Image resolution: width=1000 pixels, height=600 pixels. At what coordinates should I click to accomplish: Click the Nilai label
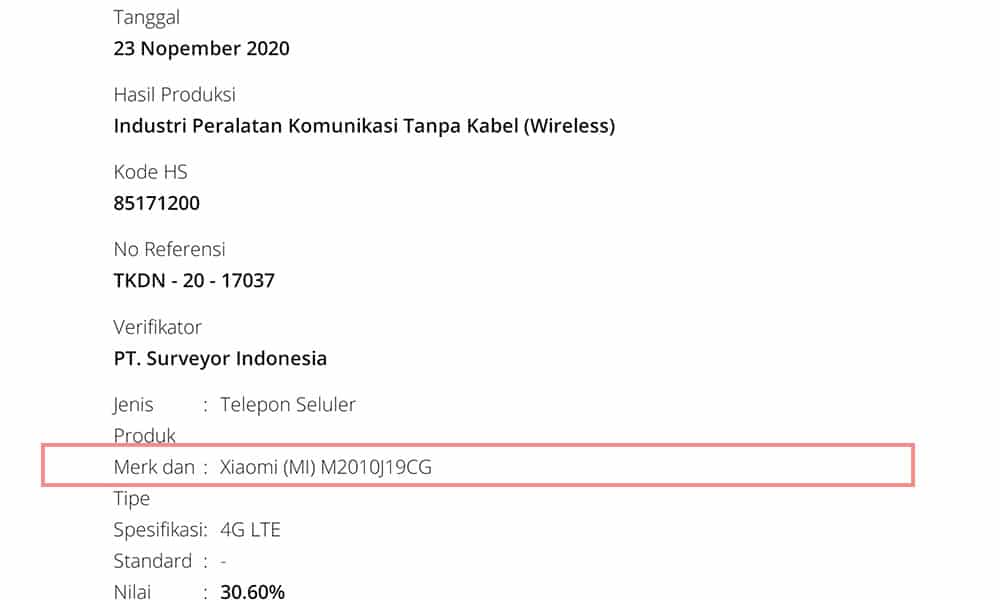(132, 592)
